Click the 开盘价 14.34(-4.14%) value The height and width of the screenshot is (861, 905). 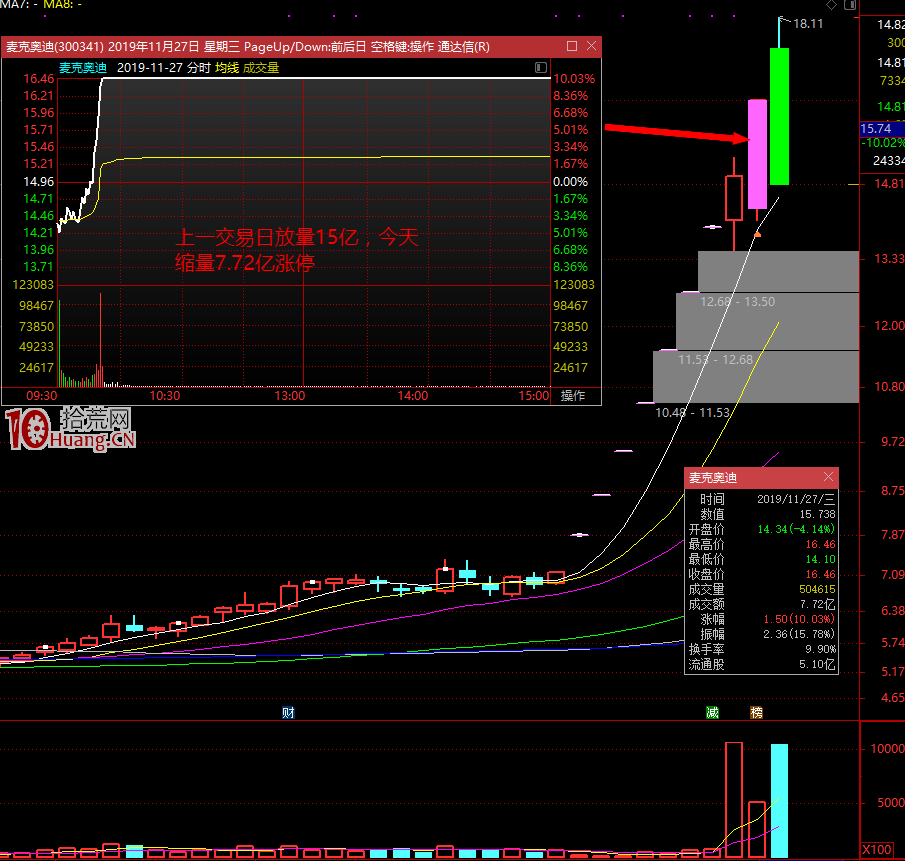[x=796, y=529]
